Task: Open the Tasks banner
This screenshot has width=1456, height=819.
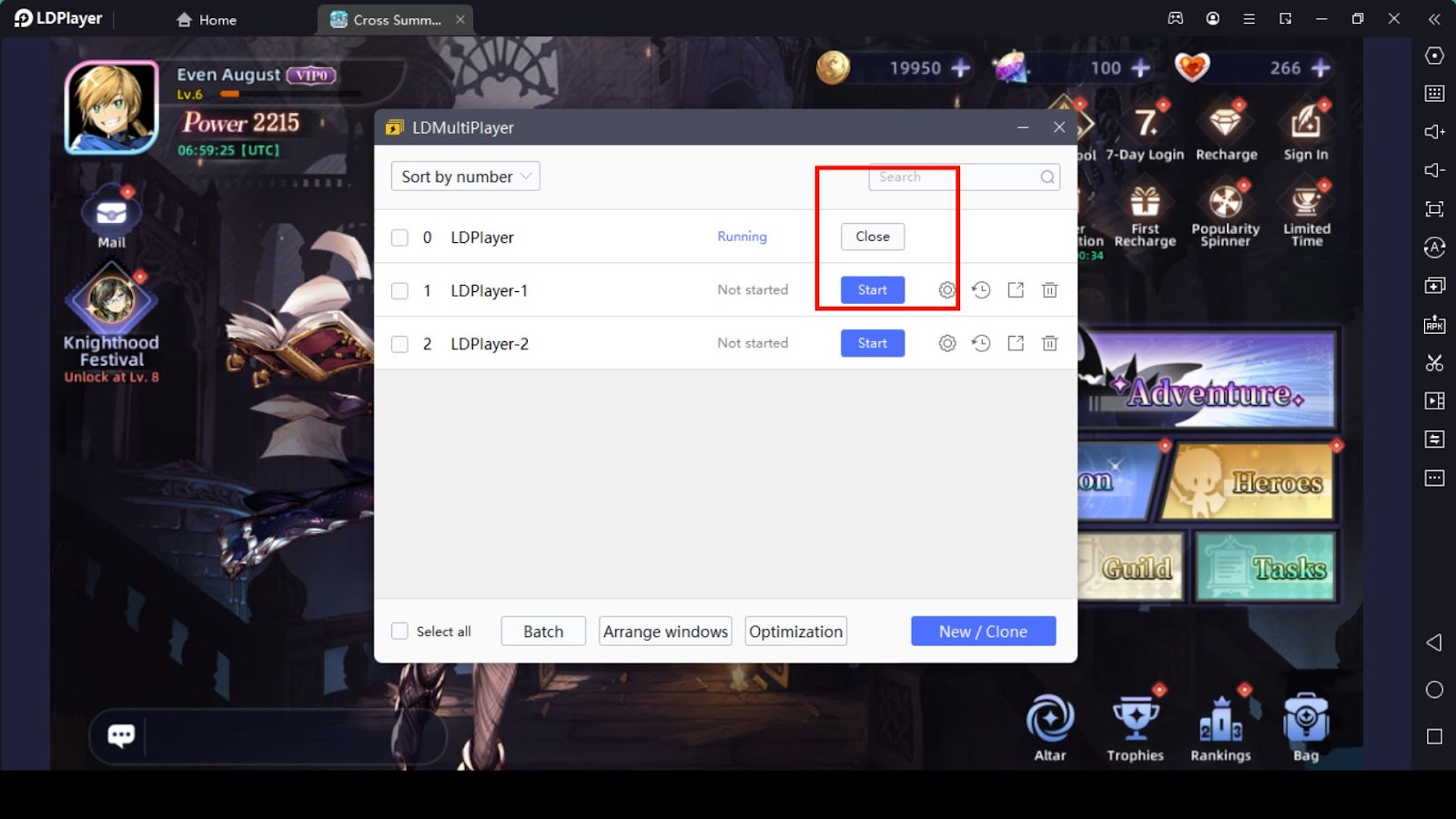Action: point(1266,567)
